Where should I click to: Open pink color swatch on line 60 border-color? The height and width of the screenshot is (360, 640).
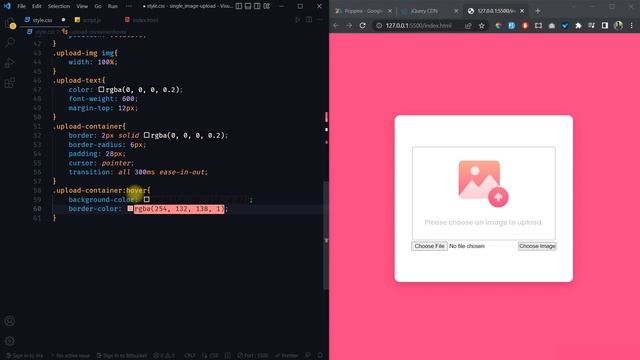[130, 209]
